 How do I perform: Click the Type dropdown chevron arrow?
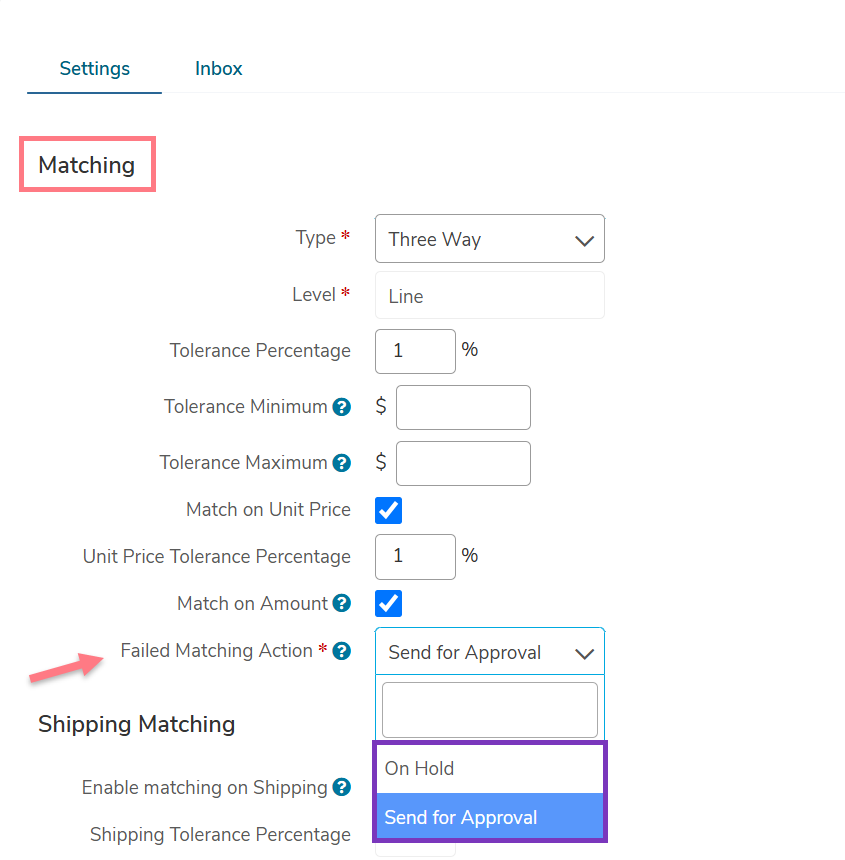pyautogui.click(x=585, y=240)
